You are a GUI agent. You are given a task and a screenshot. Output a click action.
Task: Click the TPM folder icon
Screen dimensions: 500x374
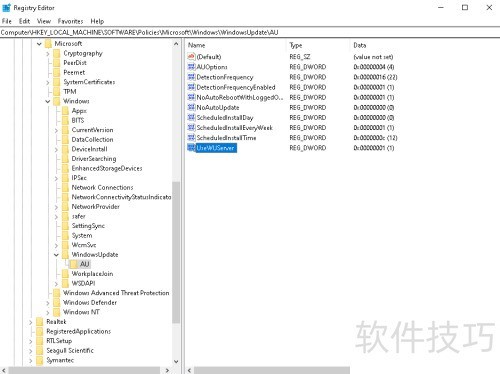57,92
